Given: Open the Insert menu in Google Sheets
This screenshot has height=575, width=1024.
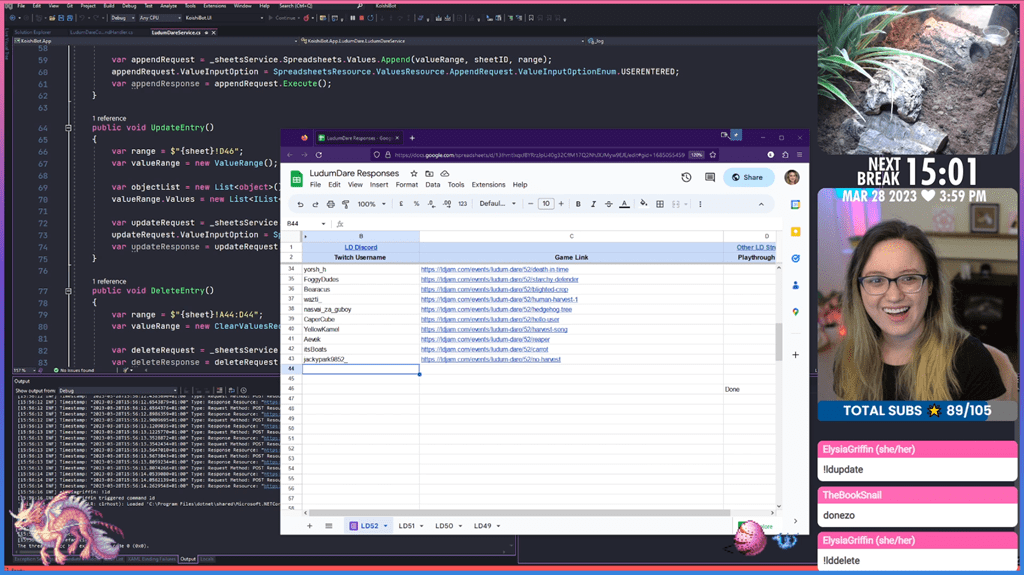Looking at the screenshot, I should click(379, 185).
